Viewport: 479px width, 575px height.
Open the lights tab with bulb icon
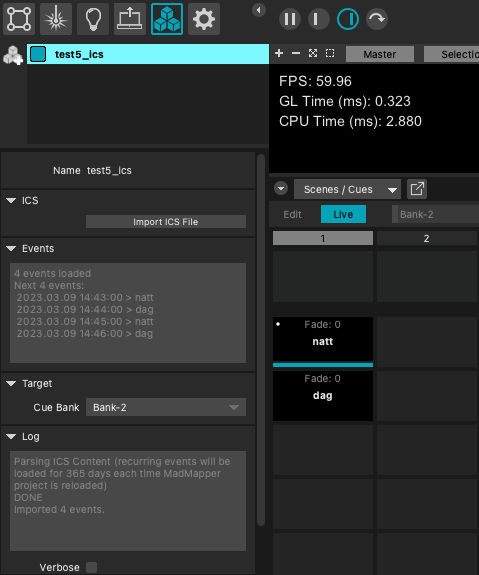pos(93,19)
